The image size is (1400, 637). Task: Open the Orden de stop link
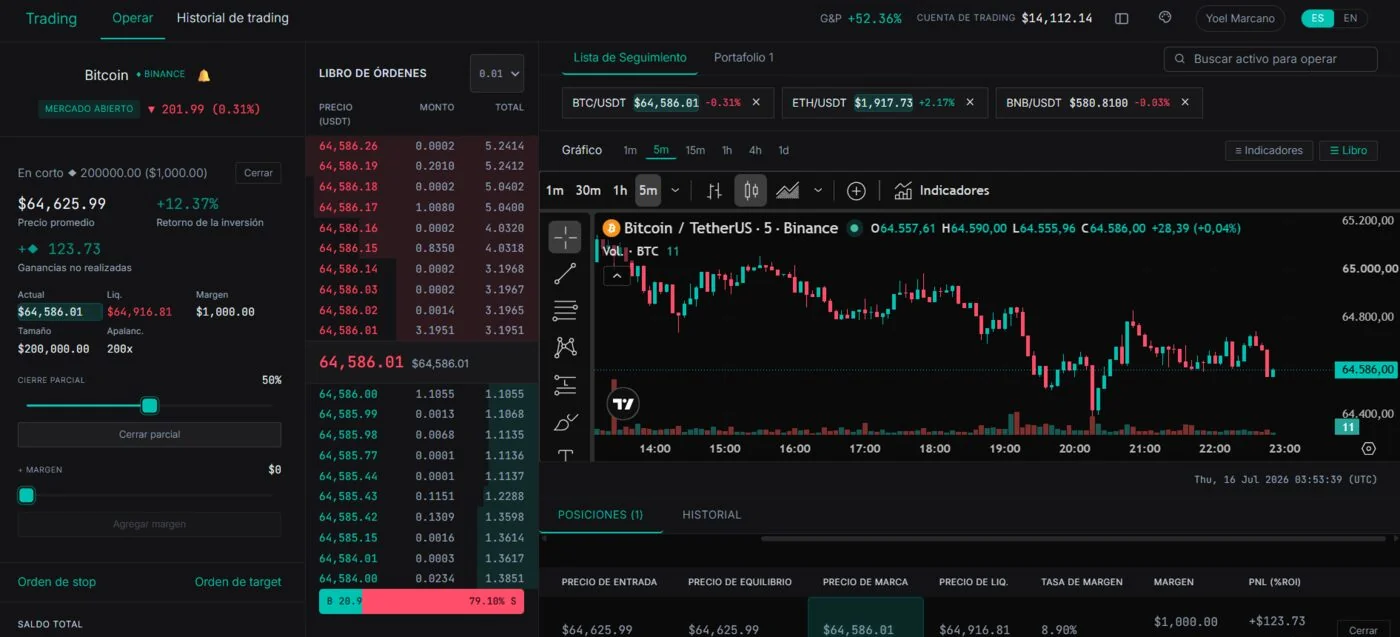pyautogui.click(x=57, y=582)
